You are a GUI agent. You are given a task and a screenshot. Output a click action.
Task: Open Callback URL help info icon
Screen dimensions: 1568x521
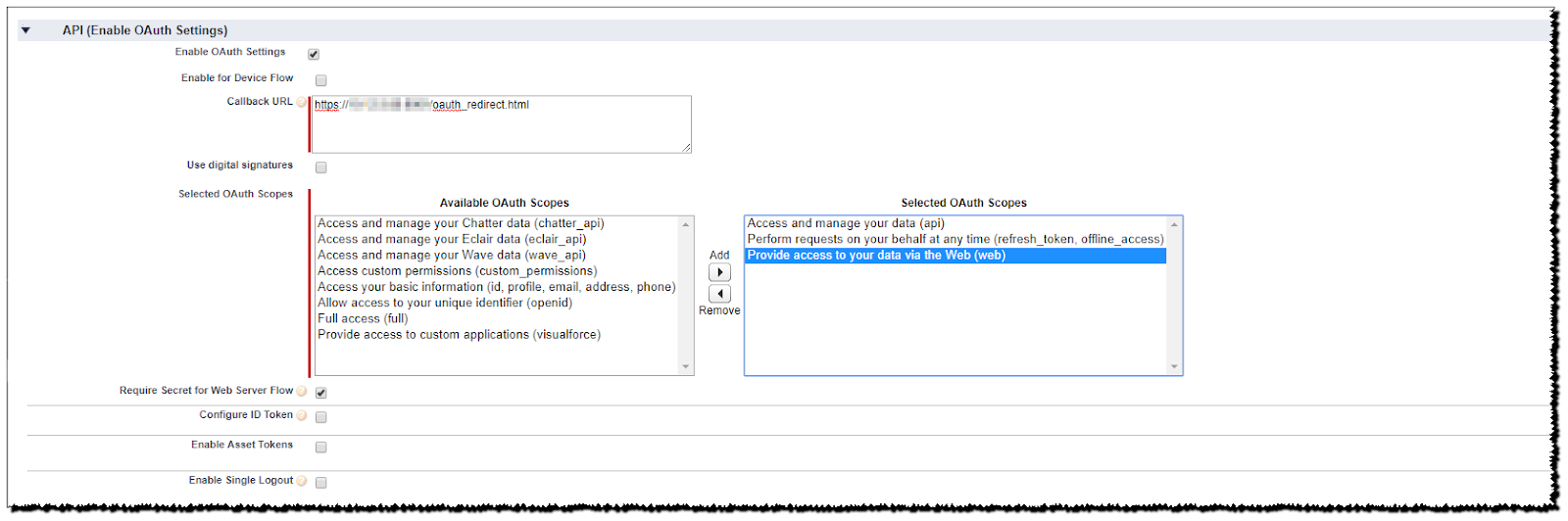[302, 102]
